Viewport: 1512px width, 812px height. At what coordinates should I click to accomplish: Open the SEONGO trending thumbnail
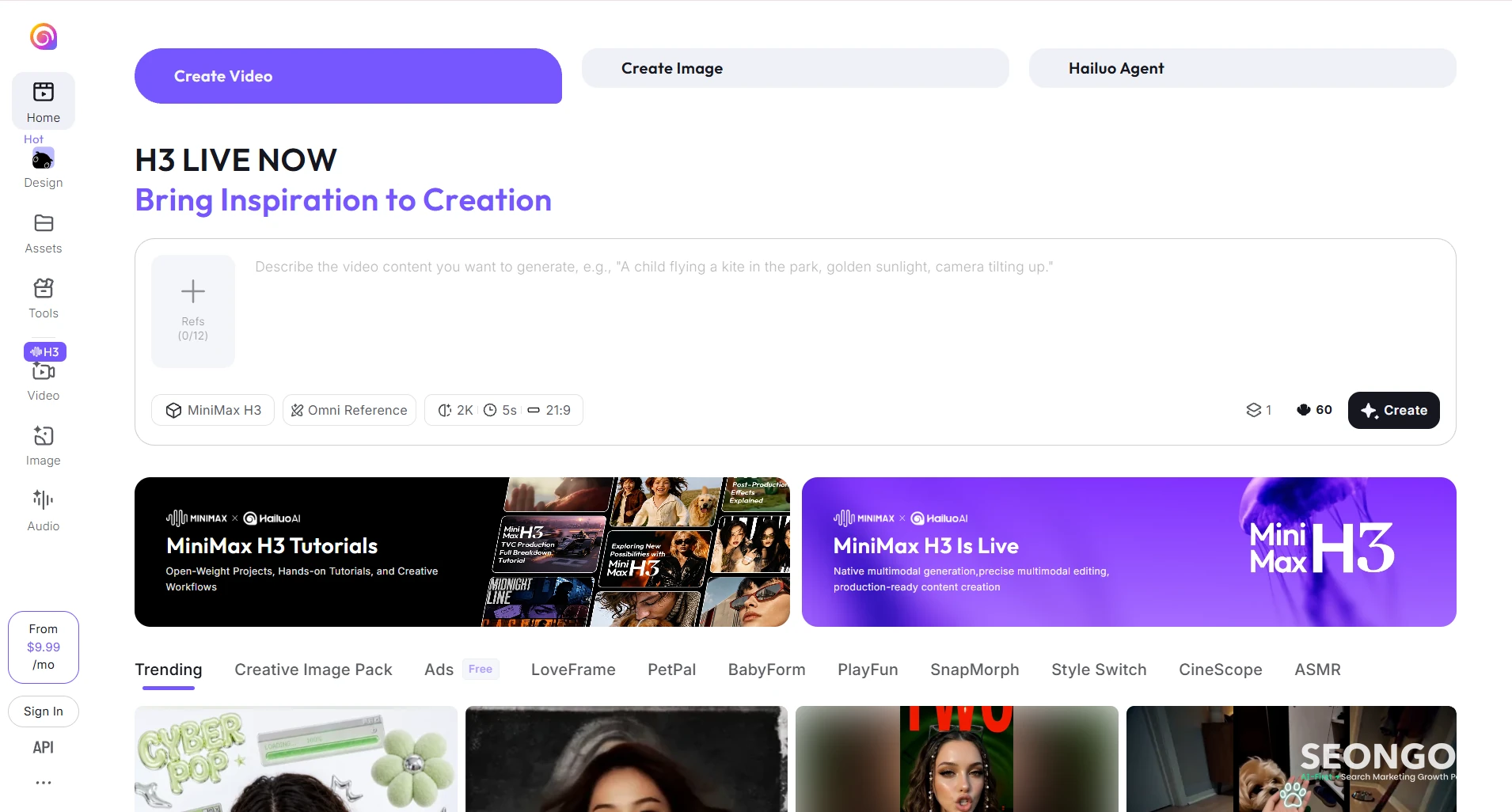pyautogui.click(x=1291, y=759)
